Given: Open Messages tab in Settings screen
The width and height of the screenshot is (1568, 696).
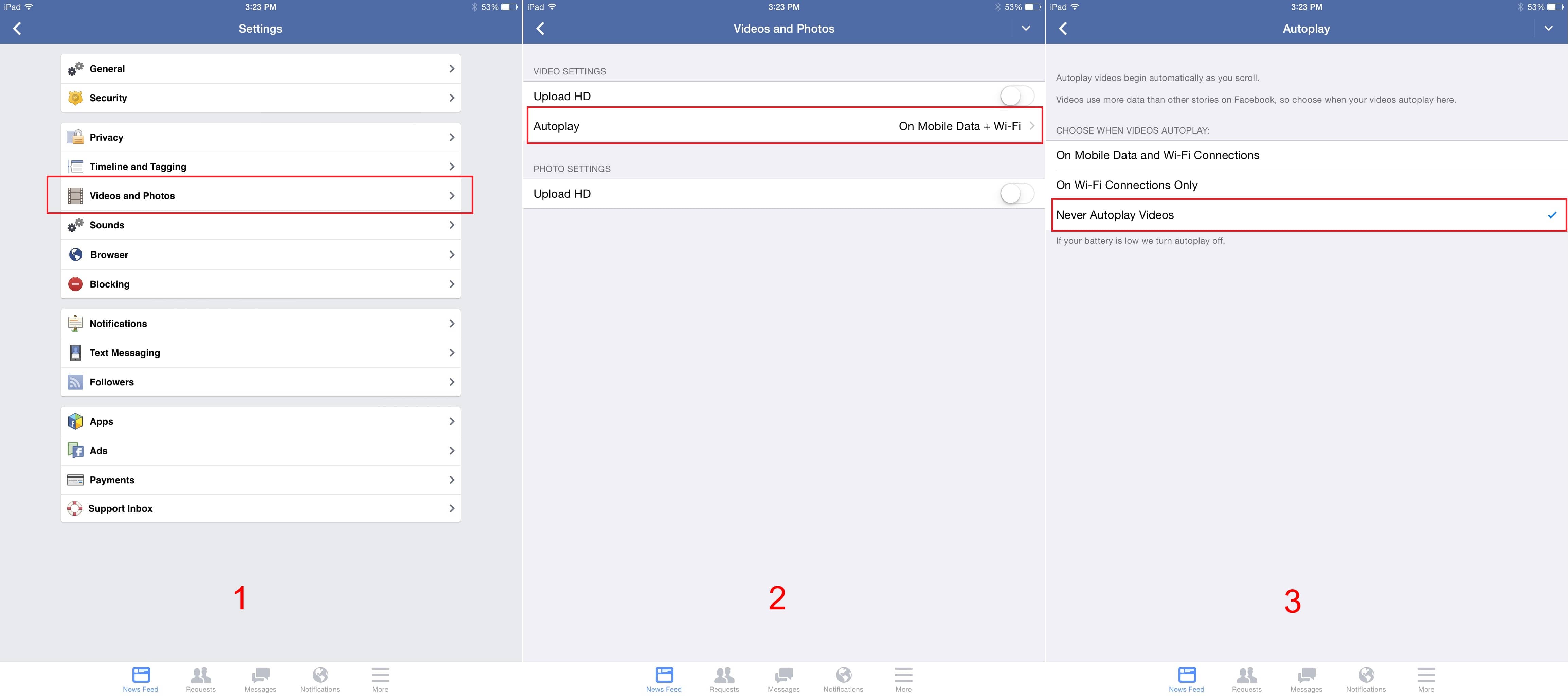Looking at the screenshot, I should [260, 679].
